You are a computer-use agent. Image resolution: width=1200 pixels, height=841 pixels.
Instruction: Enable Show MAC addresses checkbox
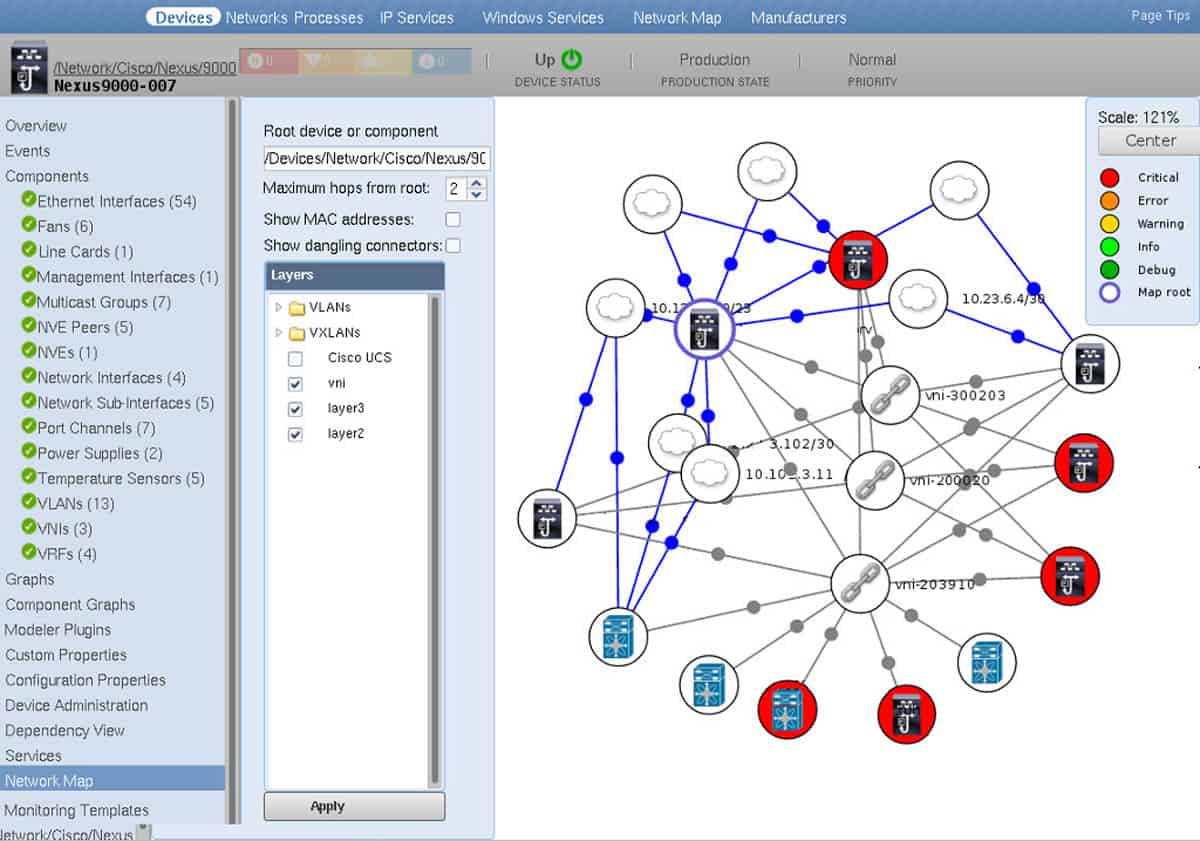[x=453, y=219]
